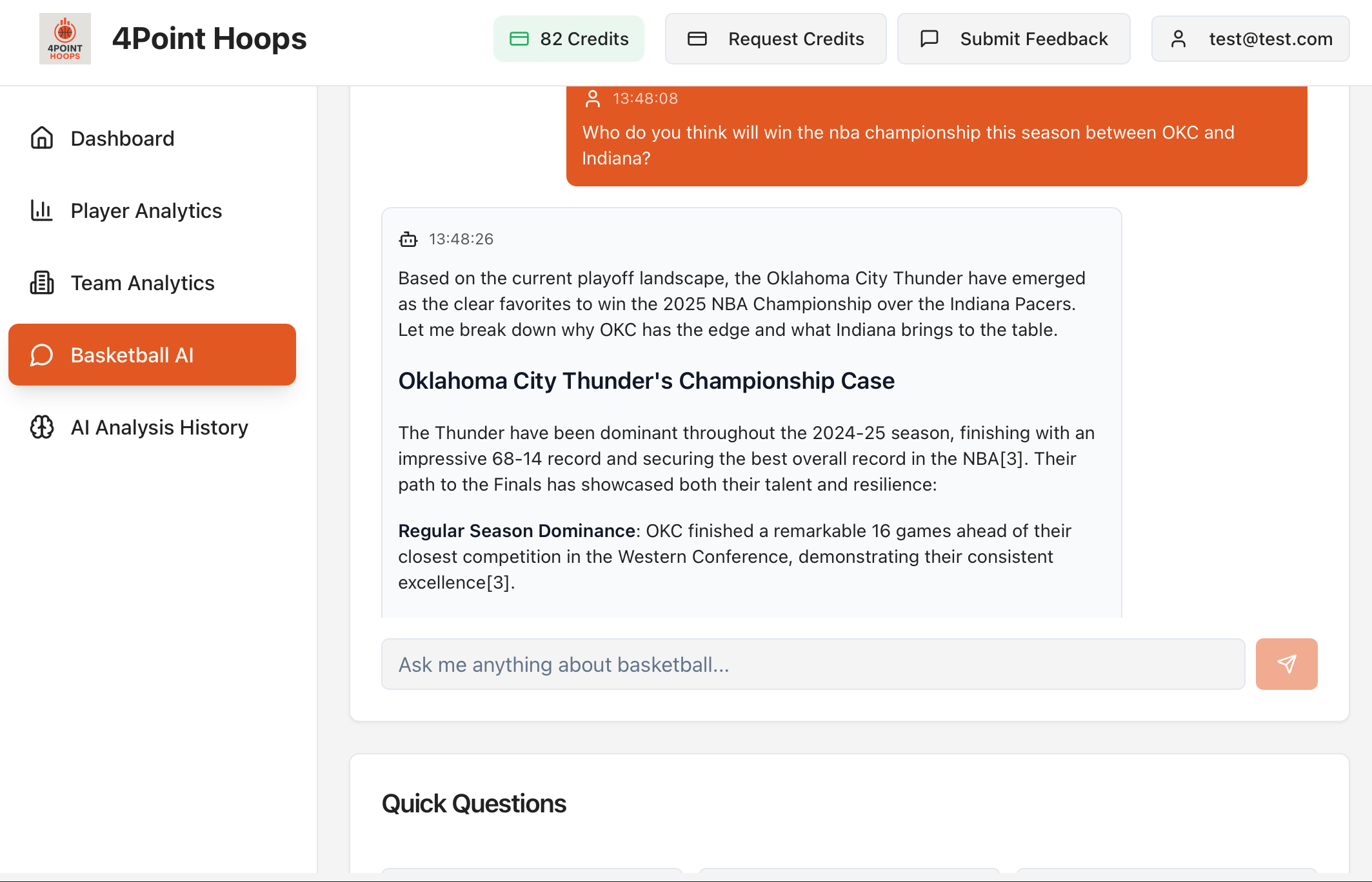The width and height of the screenshot is (1372, 882).
Task: Click the AI Analysis History brain icon
Action: [x=42, y=427]
